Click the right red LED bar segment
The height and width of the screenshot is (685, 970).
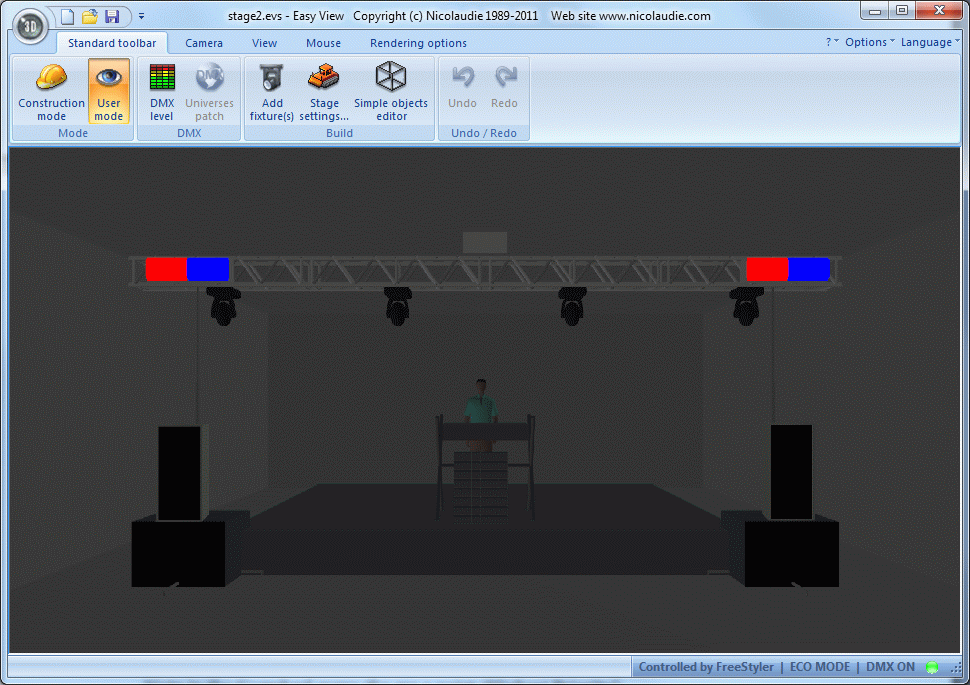pos(767,269)
